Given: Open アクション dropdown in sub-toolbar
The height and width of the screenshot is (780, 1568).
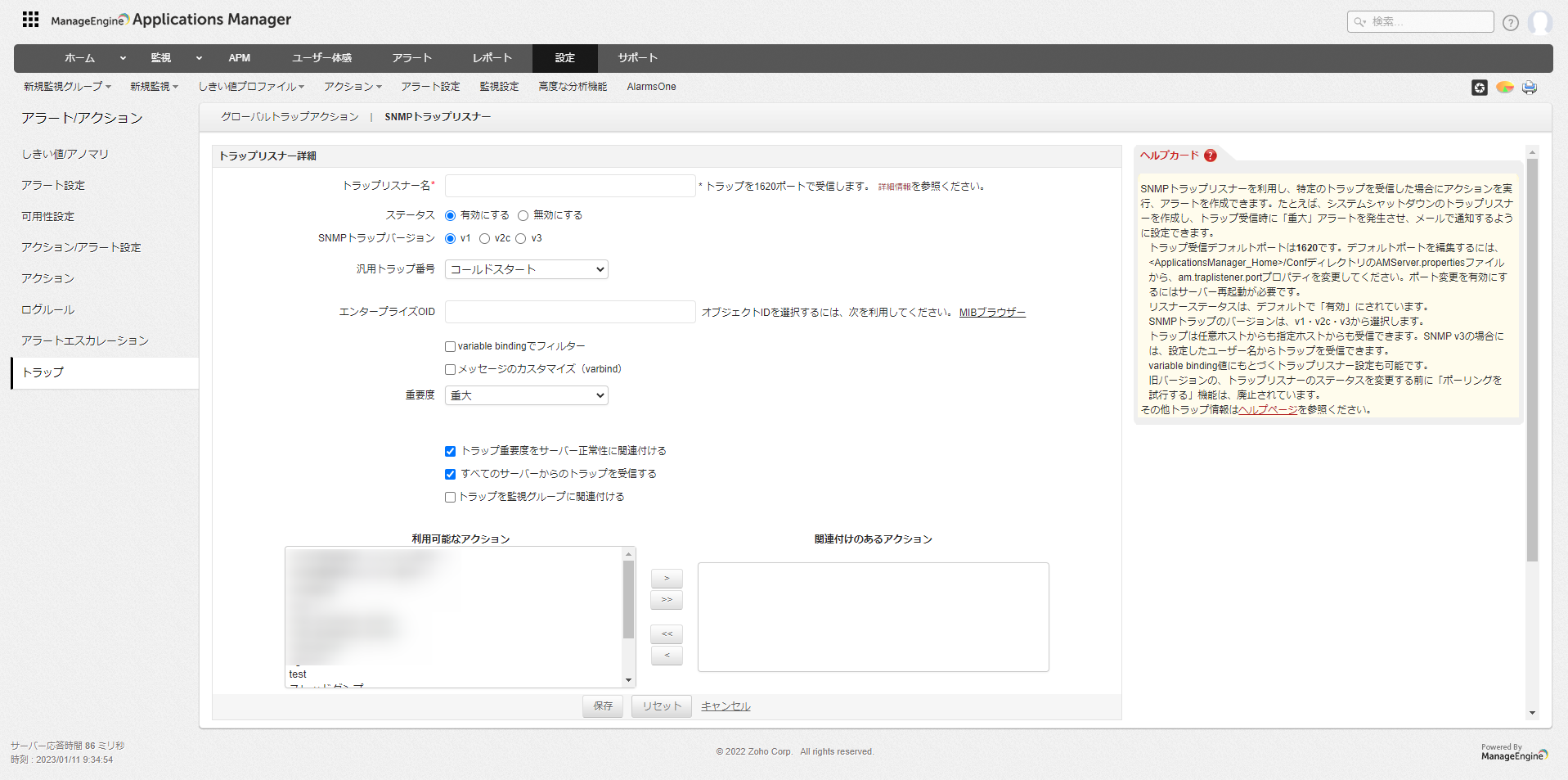Looking at the screenshot, I should tap(353, 87).
